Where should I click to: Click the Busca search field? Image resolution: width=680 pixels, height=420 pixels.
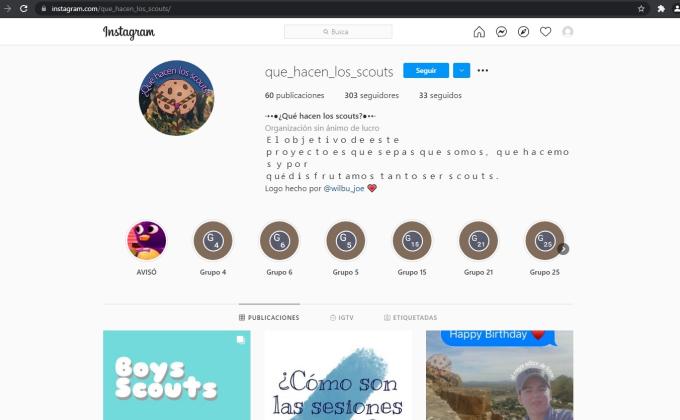tap(338, 32)
